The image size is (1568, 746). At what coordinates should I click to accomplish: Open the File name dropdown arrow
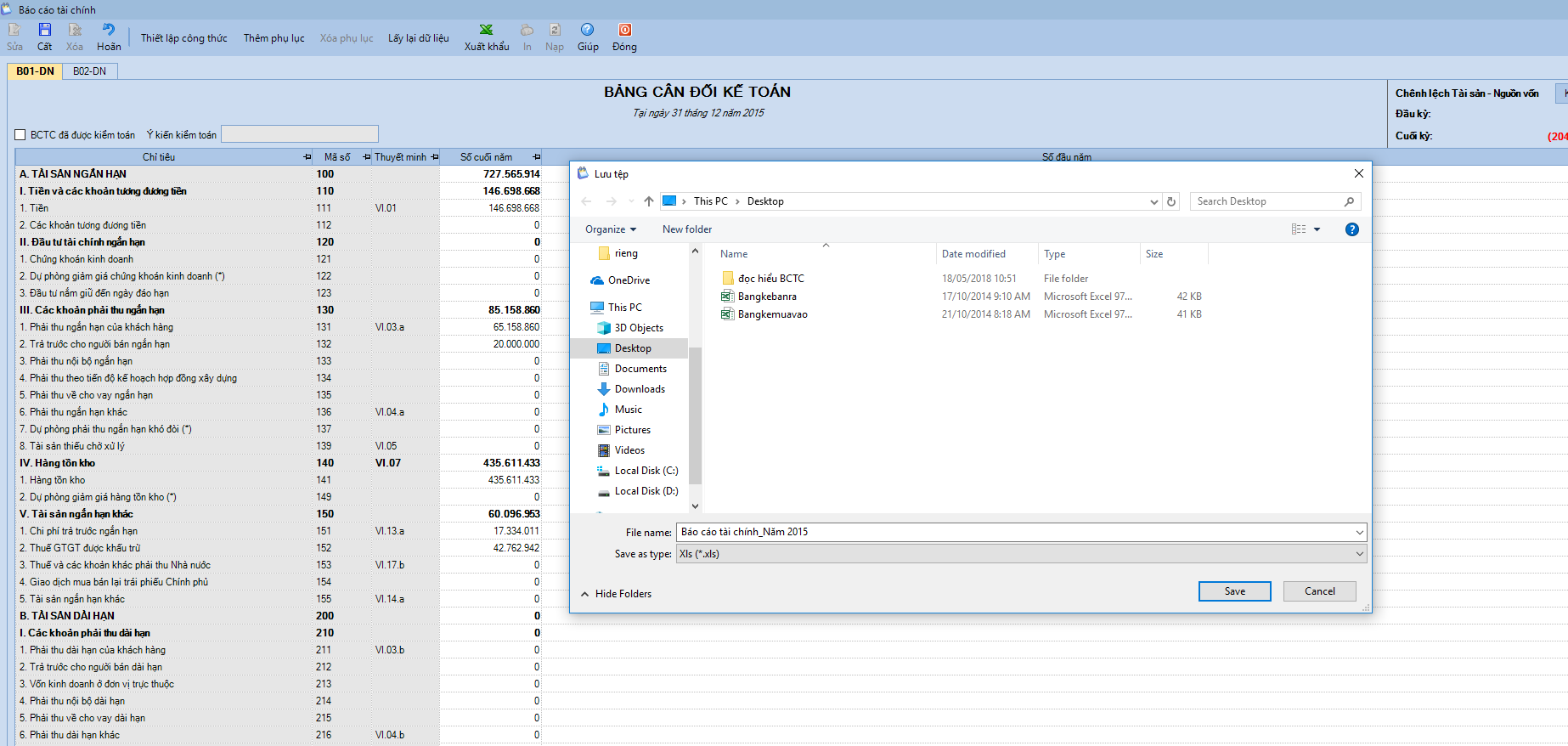(1359, 533)
